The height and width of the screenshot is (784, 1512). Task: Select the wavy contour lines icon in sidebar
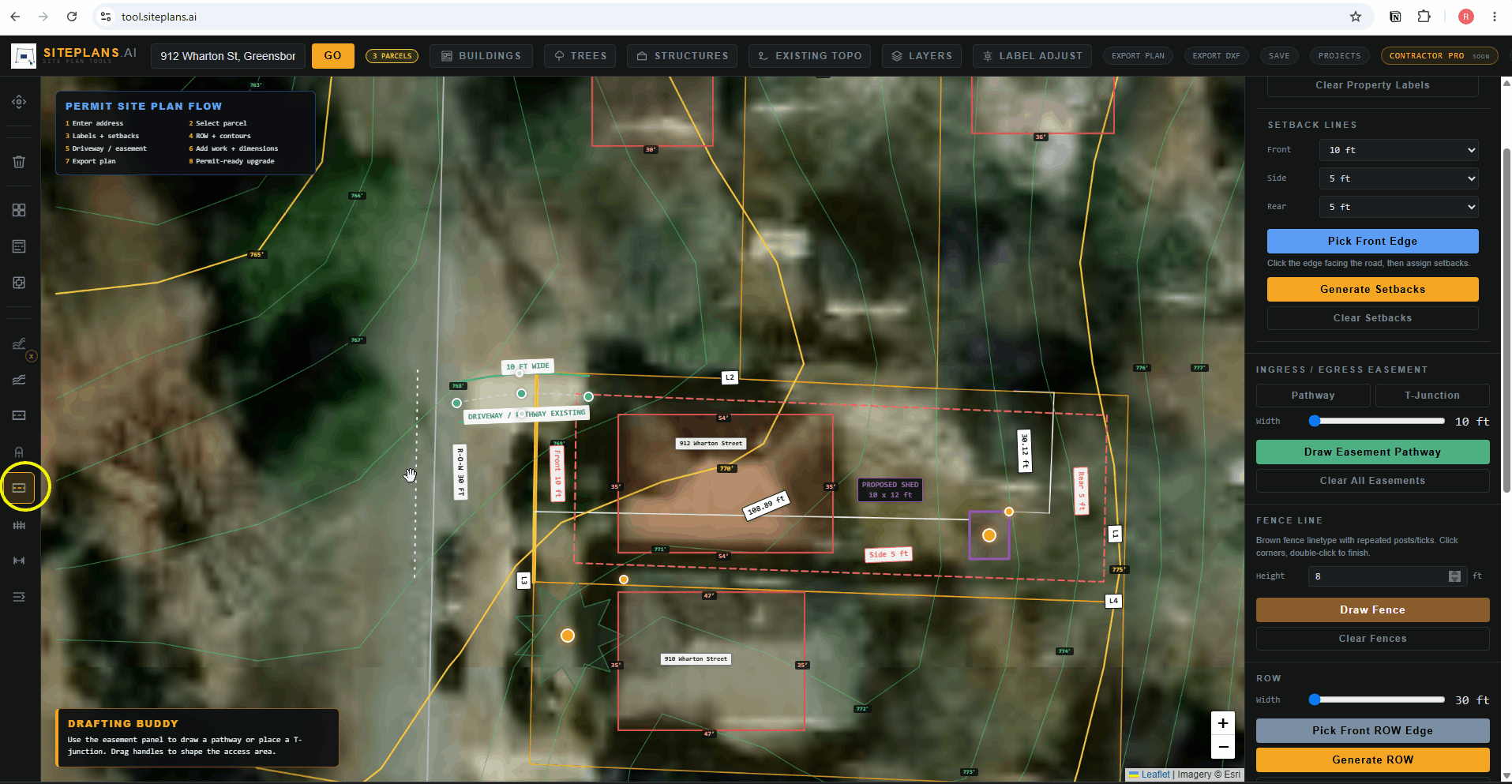pyautogui.click(x=19, y=380)
